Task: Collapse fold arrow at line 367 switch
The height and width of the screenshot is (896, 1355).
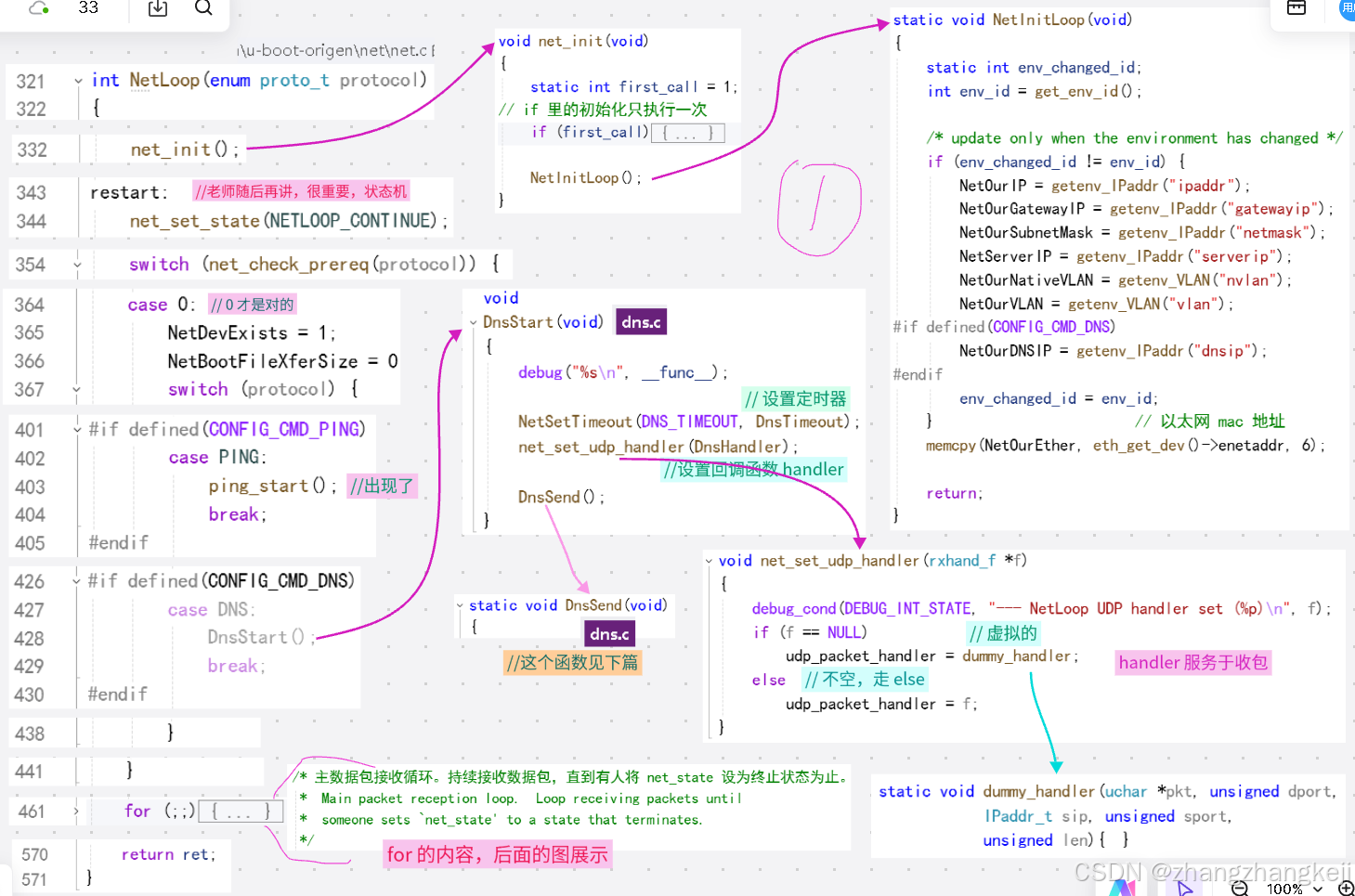Action: tap(76, 389)
